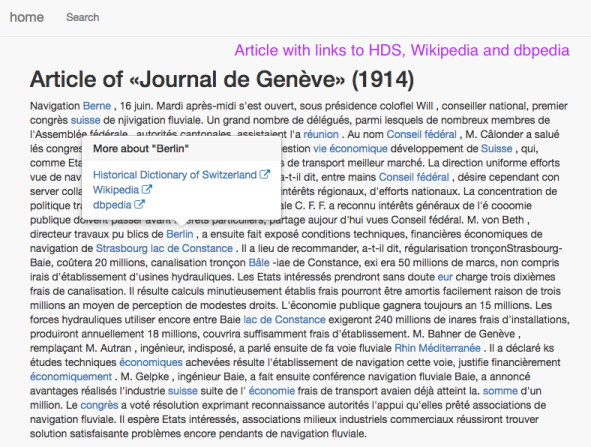
Task: Click external-link icon beside Historical Dictionary of Switzerland
Action: [265, 175]
